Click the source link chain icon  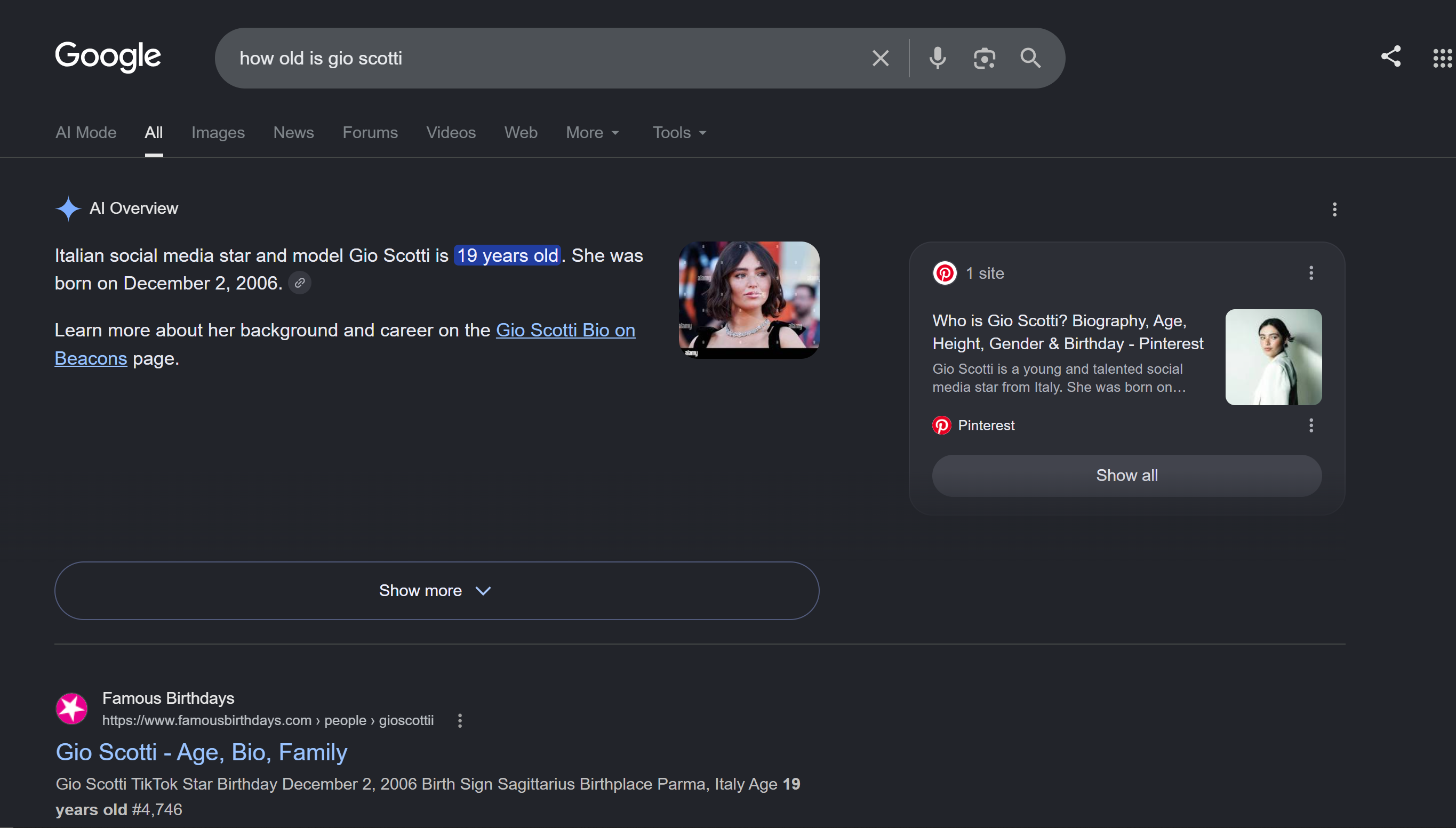[x=300, y=283]
